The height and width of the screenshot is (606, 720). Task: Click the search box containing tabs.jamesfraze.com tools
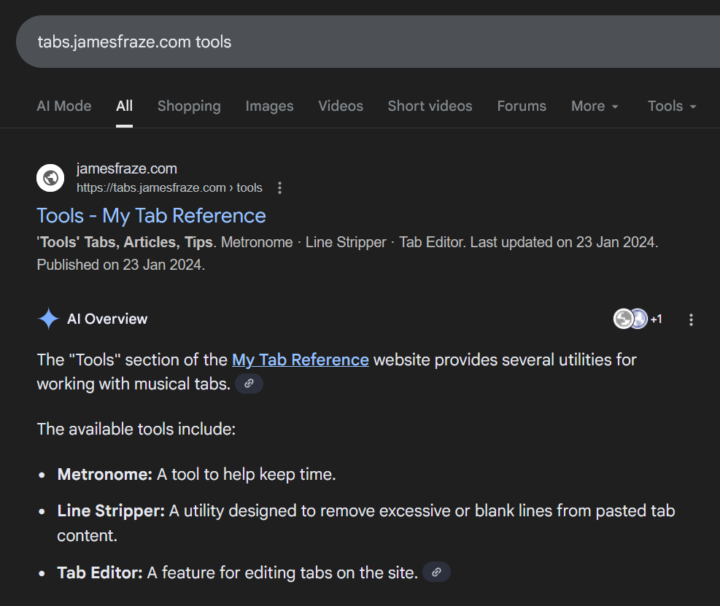tap(360, 42)
